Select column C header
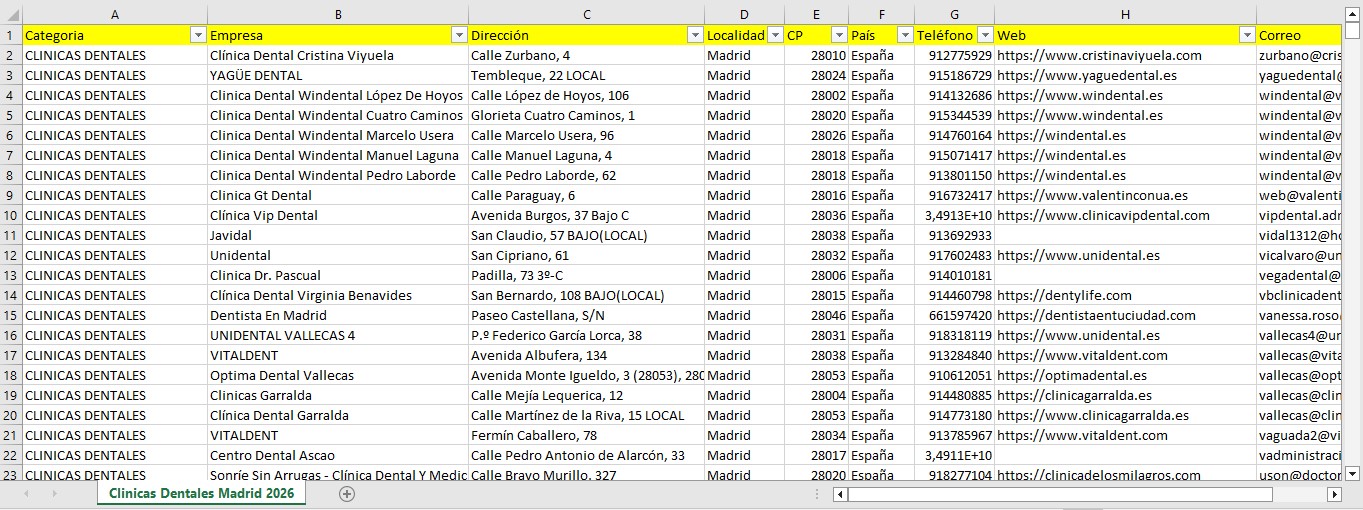 [586, 14]
